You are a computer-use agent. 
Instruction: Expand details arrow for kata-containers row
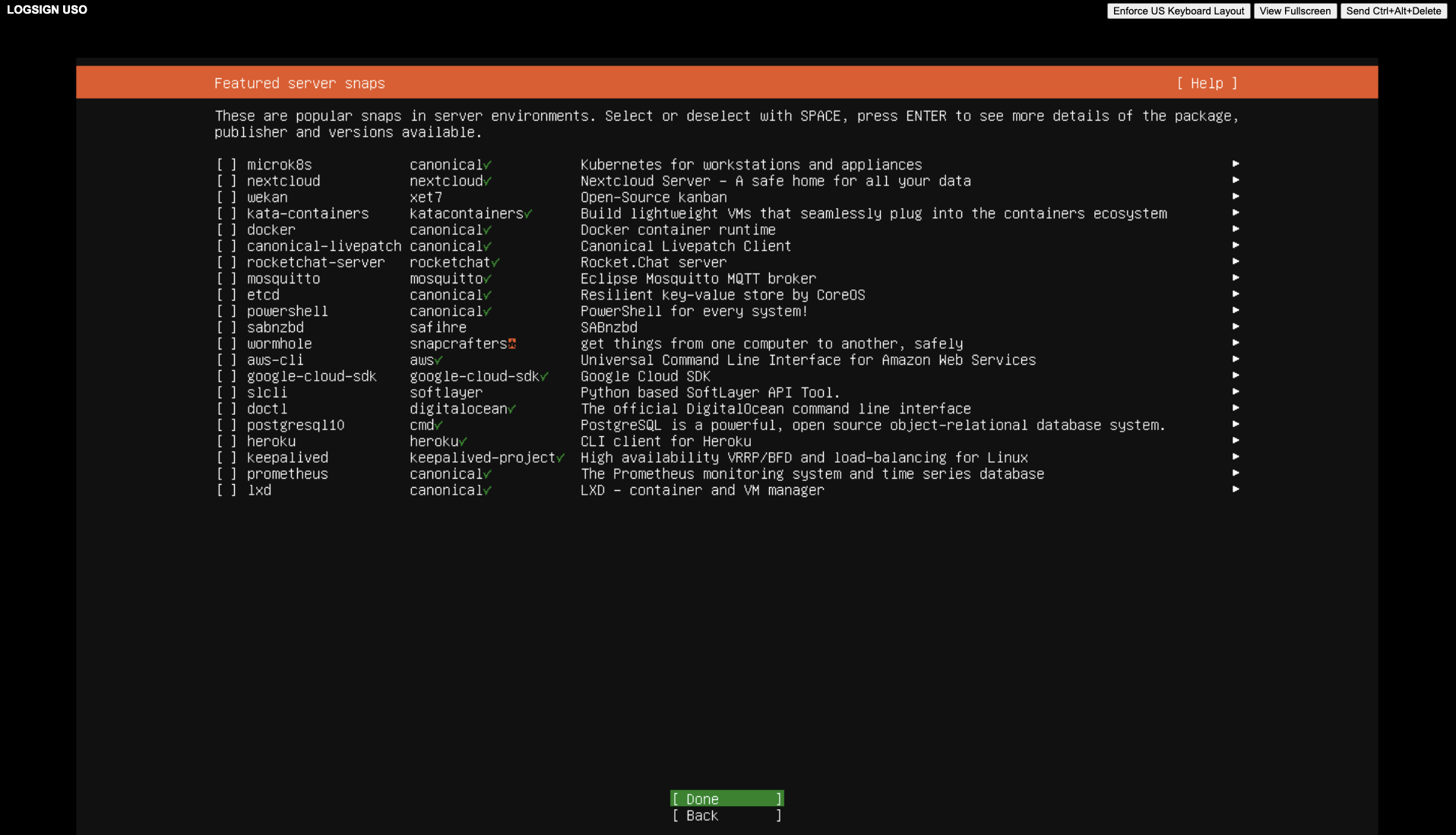tap(1236, 213)
